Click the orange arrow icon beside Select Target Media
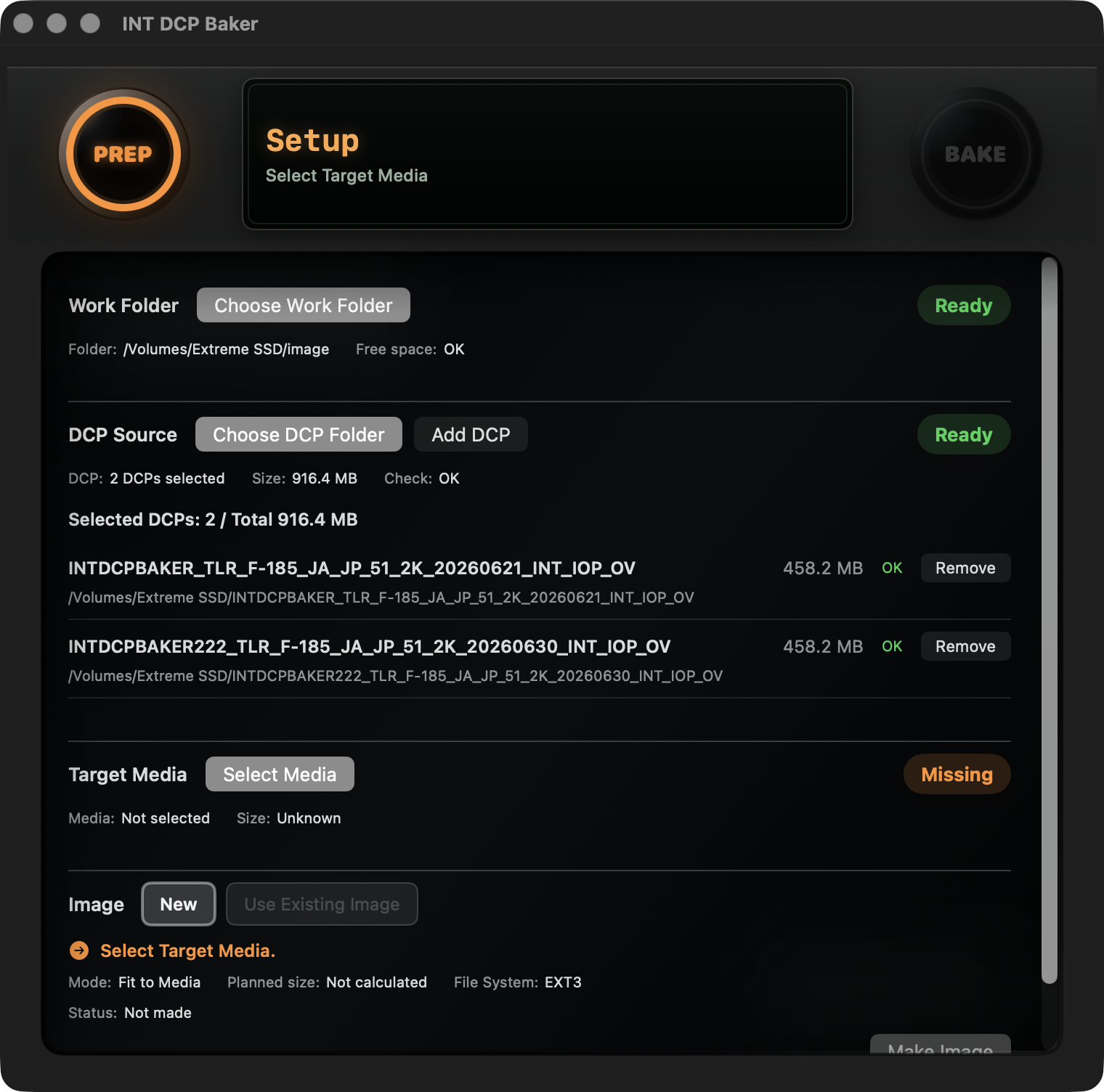This screenshot has height=1092, width=1104. coord(79,950)
